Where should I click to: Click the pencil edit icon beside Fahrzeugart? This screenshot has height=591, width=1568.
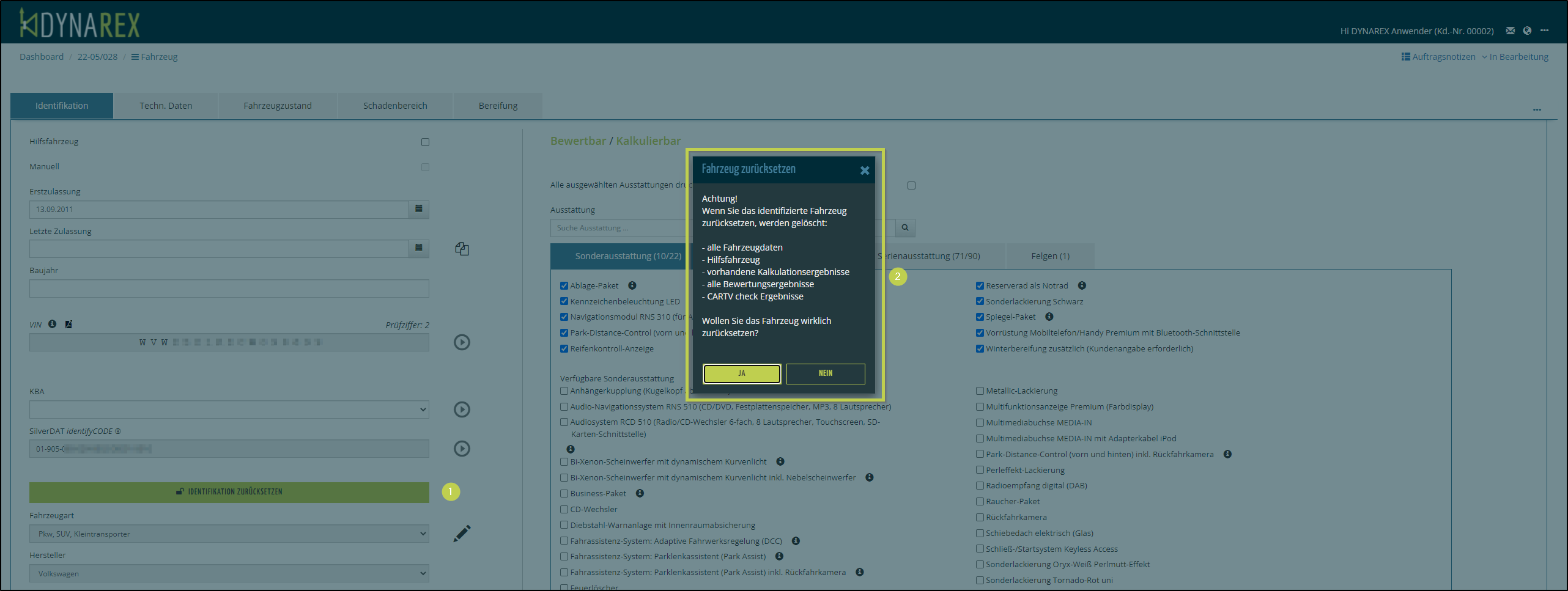[462, 534]
